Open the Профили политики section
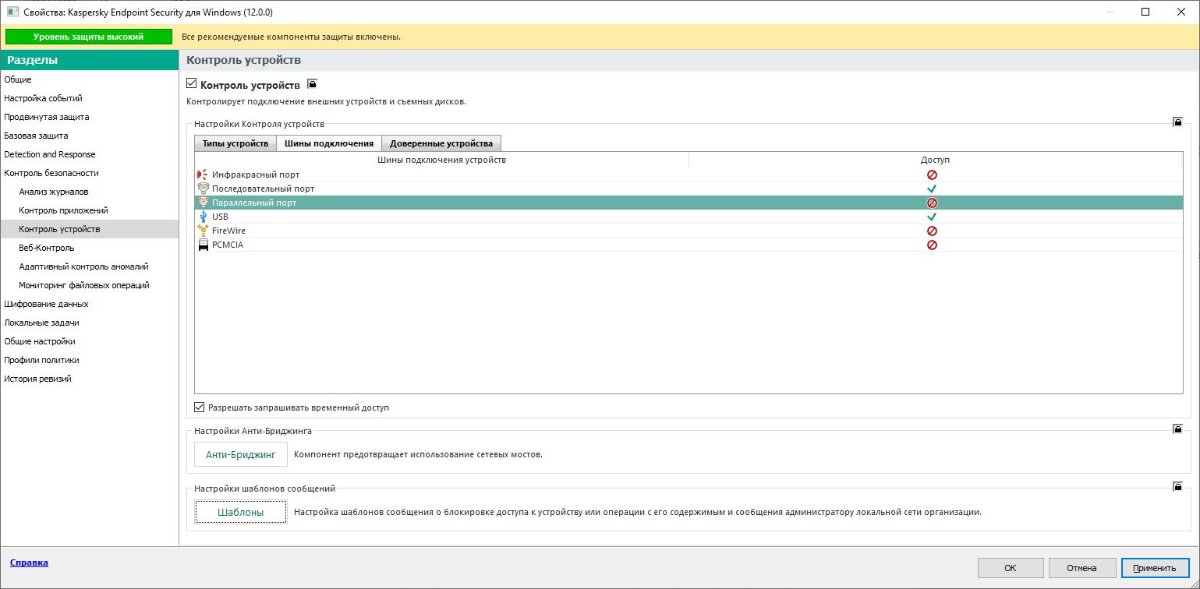 (42, 359)
